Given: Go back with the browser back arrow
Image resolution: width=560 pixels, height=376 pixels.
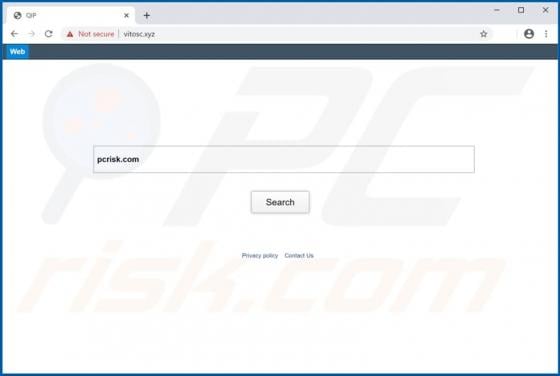Looking at the screenshot, I should [x=14, y=34].
